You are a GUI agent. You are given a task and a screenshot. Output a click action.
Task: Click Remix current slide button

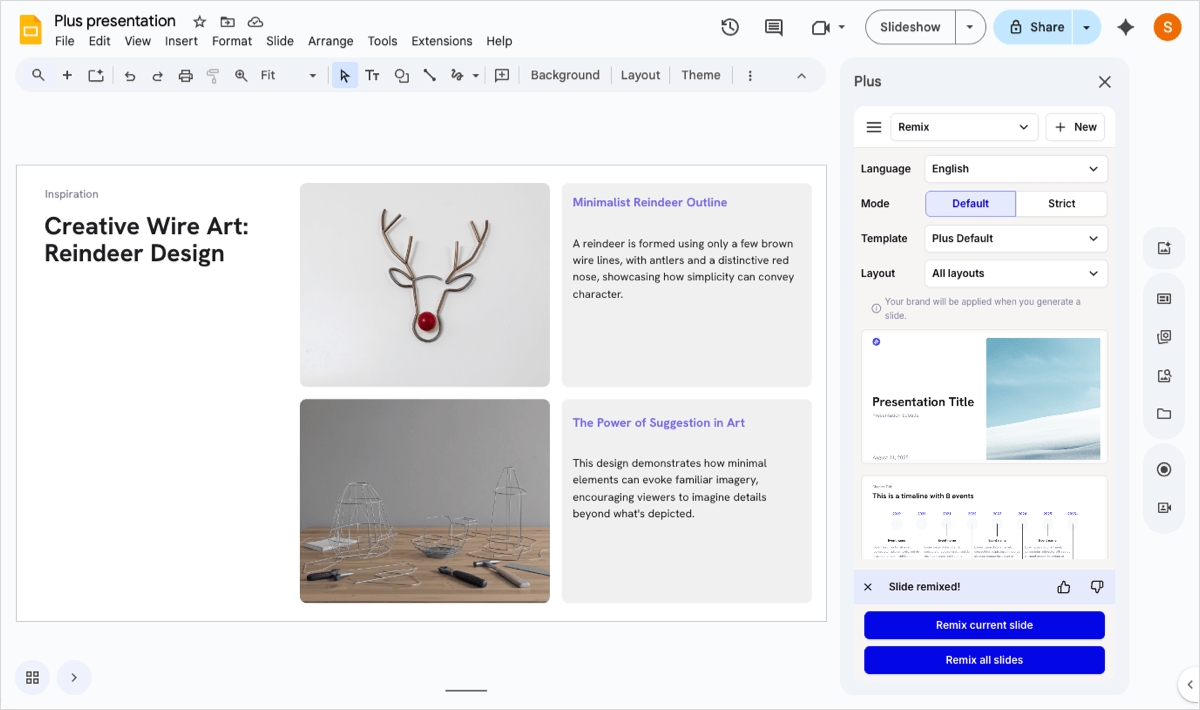click(x=984, y=625)
